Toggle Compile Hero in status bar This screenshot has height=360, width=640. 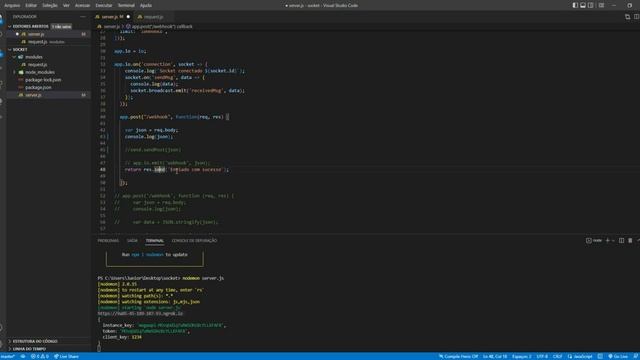coord(458,356)
